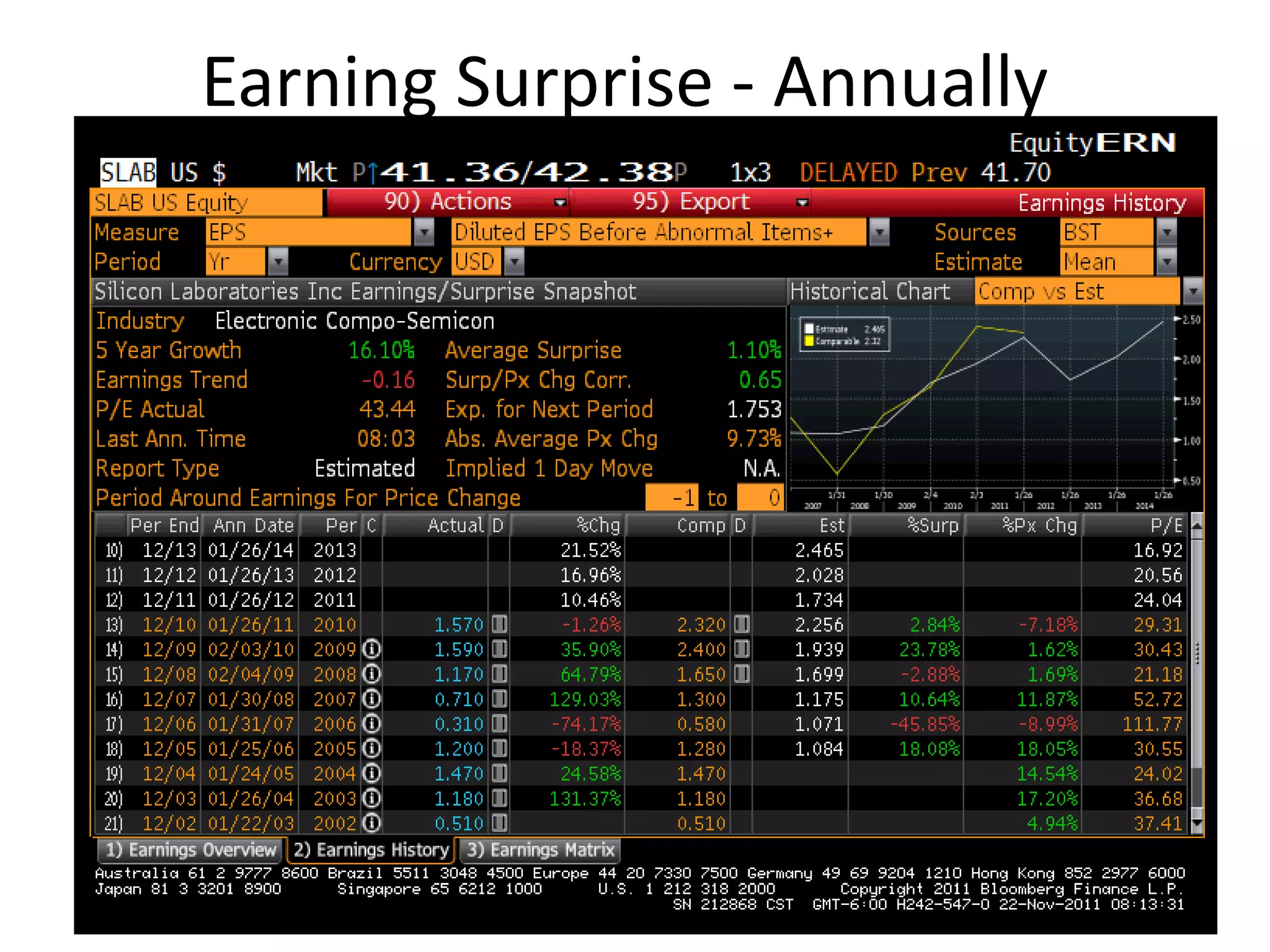This screenshot has height=952, width=1270.
Task: Open row 13) for period 12/10
Action: tap(641, 624)
